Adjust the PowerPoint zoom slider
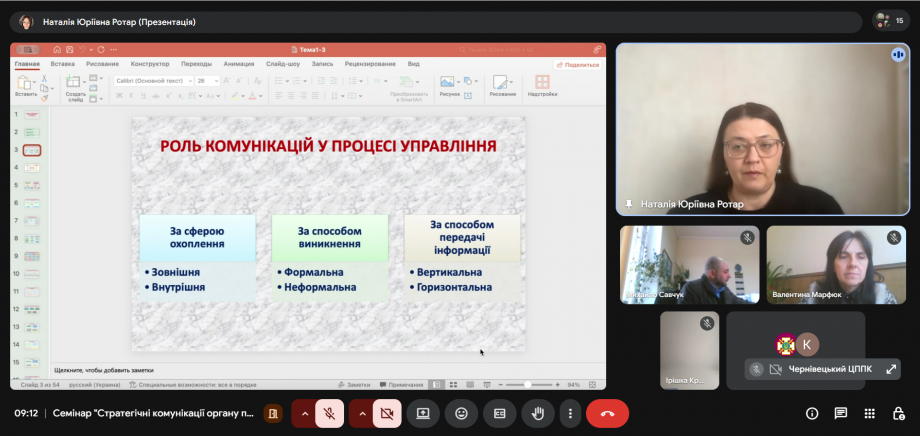The width and height of the screenshot is (920, 436). (x=528, y=384)
